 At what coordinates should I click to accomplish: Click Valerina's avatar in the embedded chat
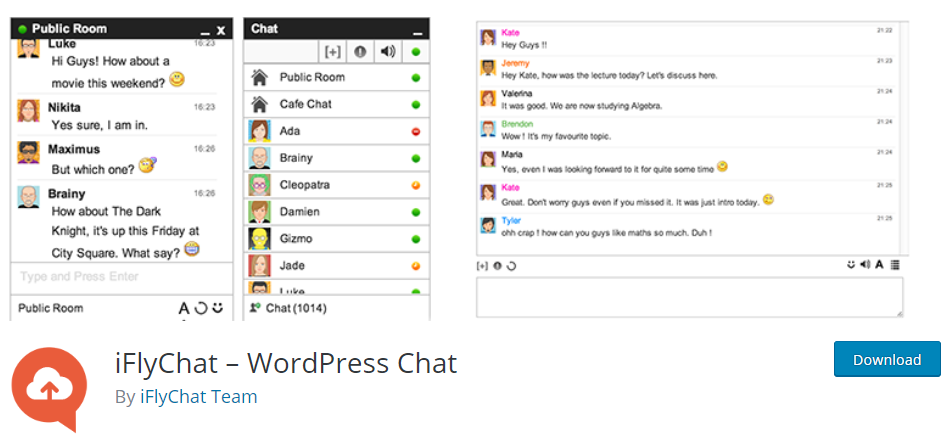point(488,98)
